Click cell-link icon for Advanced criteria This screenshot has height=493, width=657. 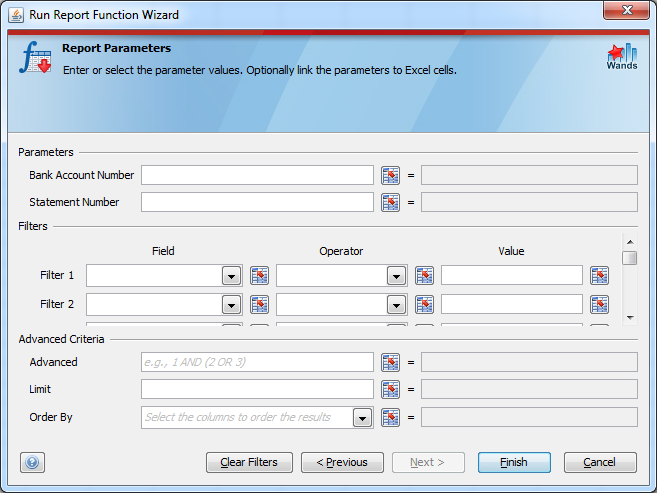coord(390,362)
